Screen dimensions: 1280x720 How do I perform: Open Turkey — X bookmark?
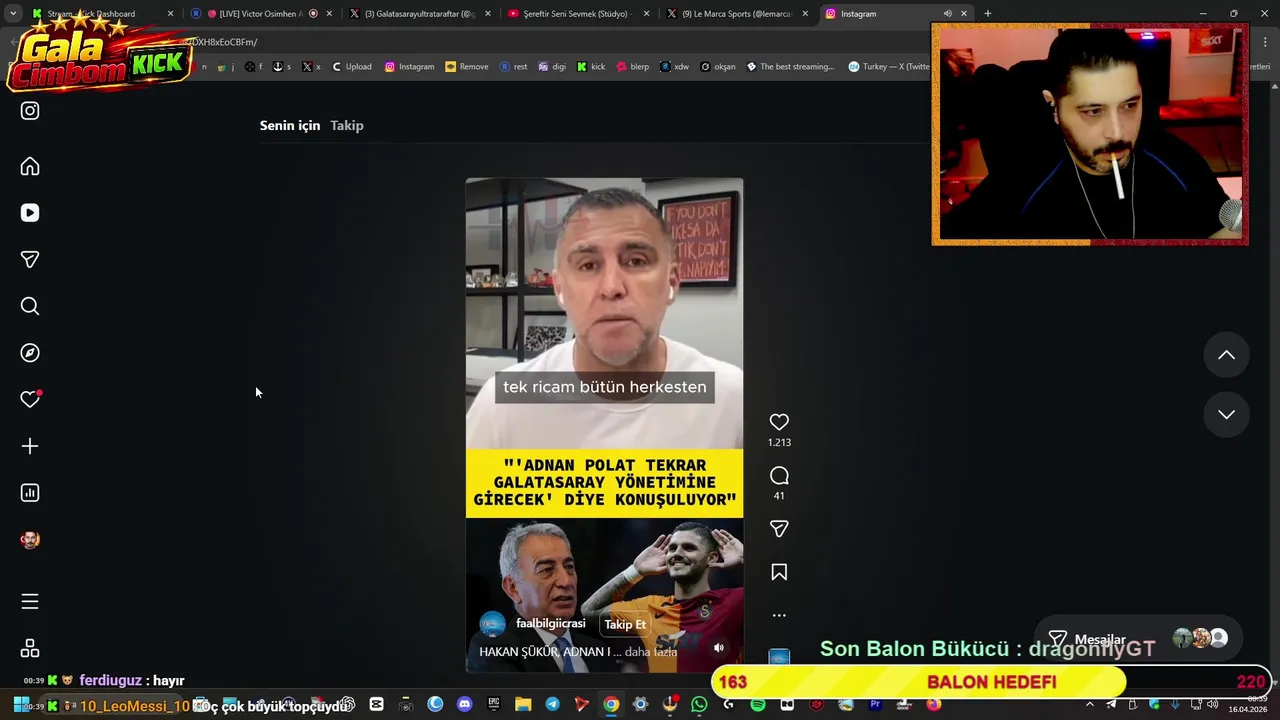pyautogui.click(x=889, y=67)
